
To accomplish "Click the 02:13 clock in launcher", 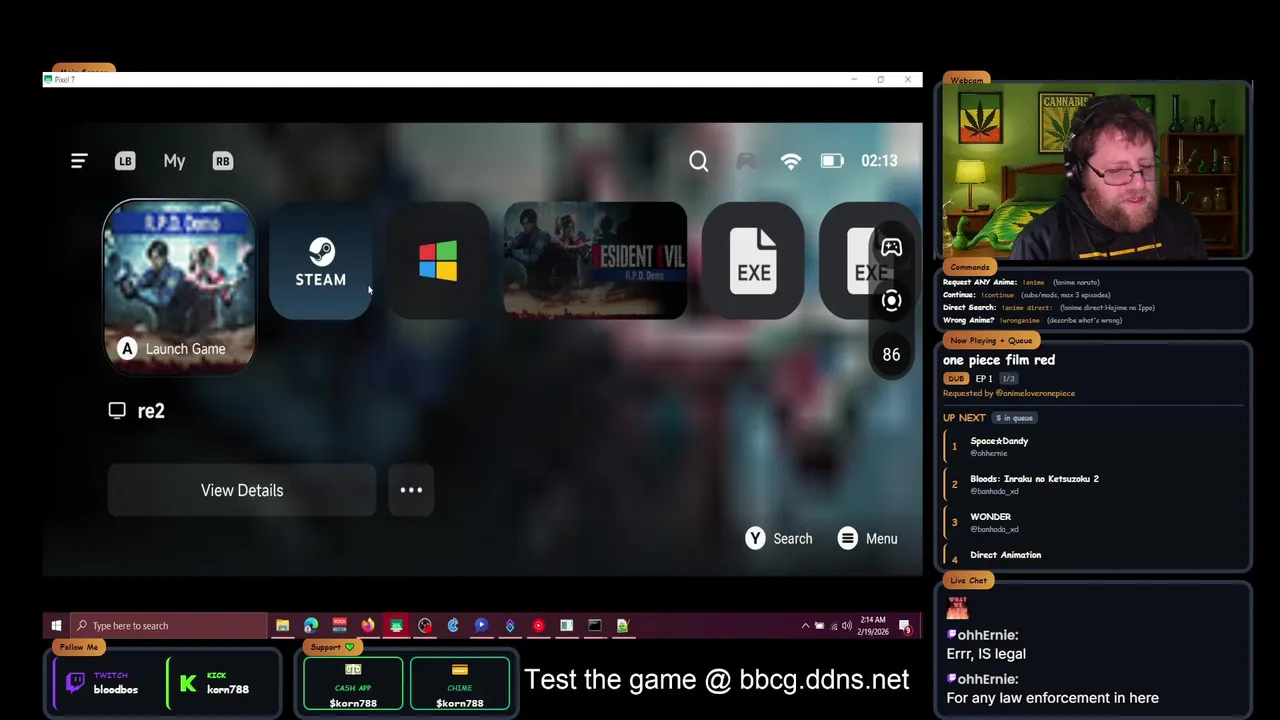I will point(879,161).
